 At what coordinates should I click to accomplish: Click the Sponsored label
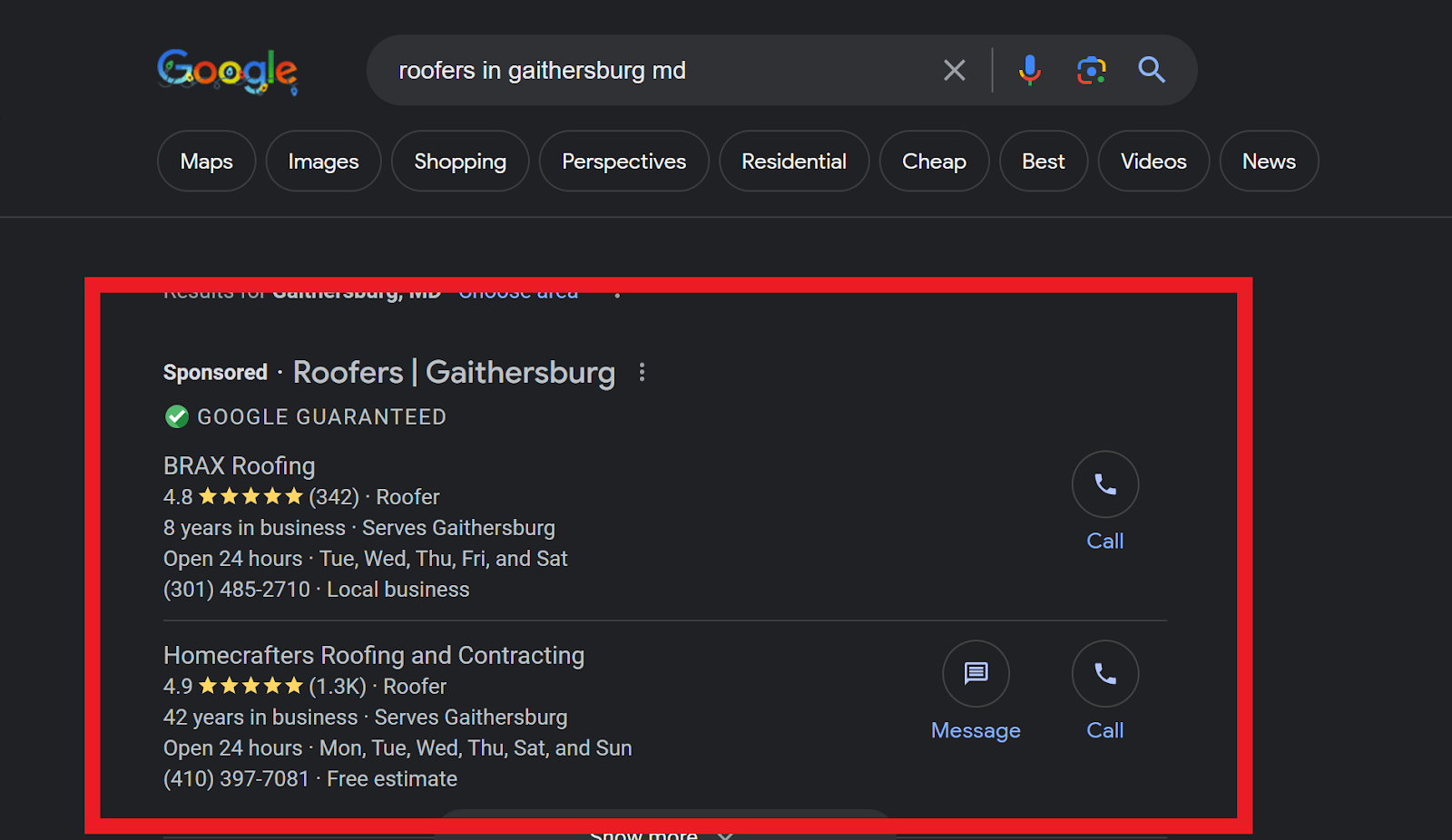pos(215,373)
